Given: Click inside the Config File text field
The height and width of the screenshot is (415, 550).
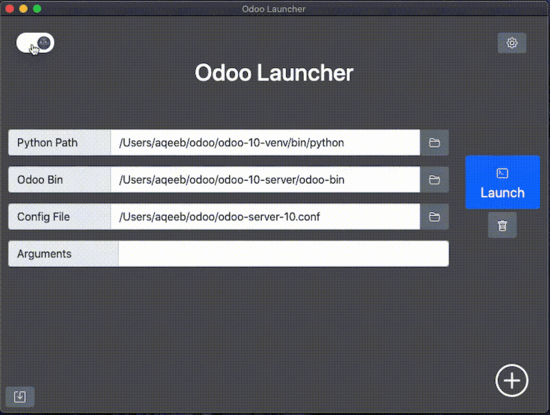Looking at the screenshot, I should coord(265,217).
